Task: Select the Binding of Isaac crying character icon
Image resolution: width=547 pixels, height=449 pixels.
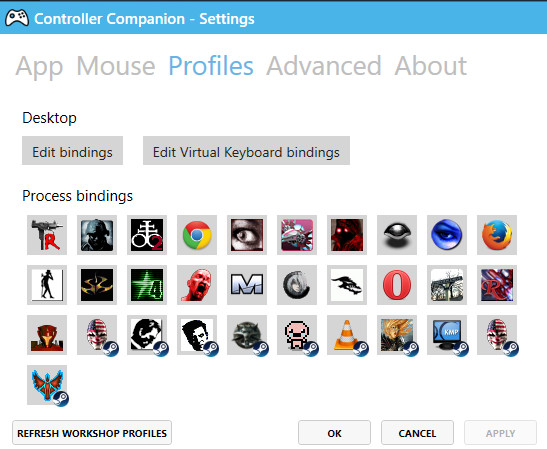Action: click(297, 335)
